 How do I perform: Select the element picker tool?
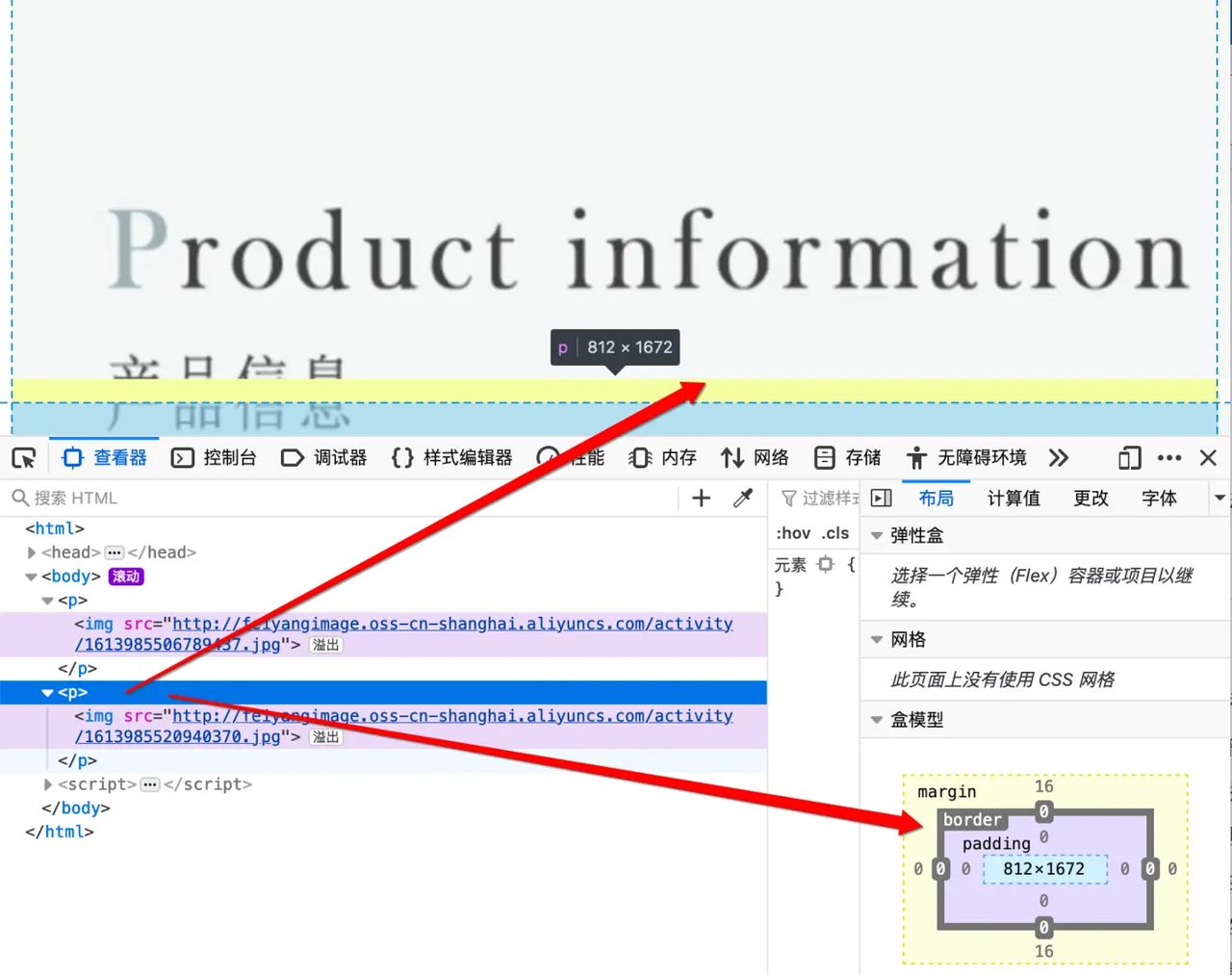[23, 458]
